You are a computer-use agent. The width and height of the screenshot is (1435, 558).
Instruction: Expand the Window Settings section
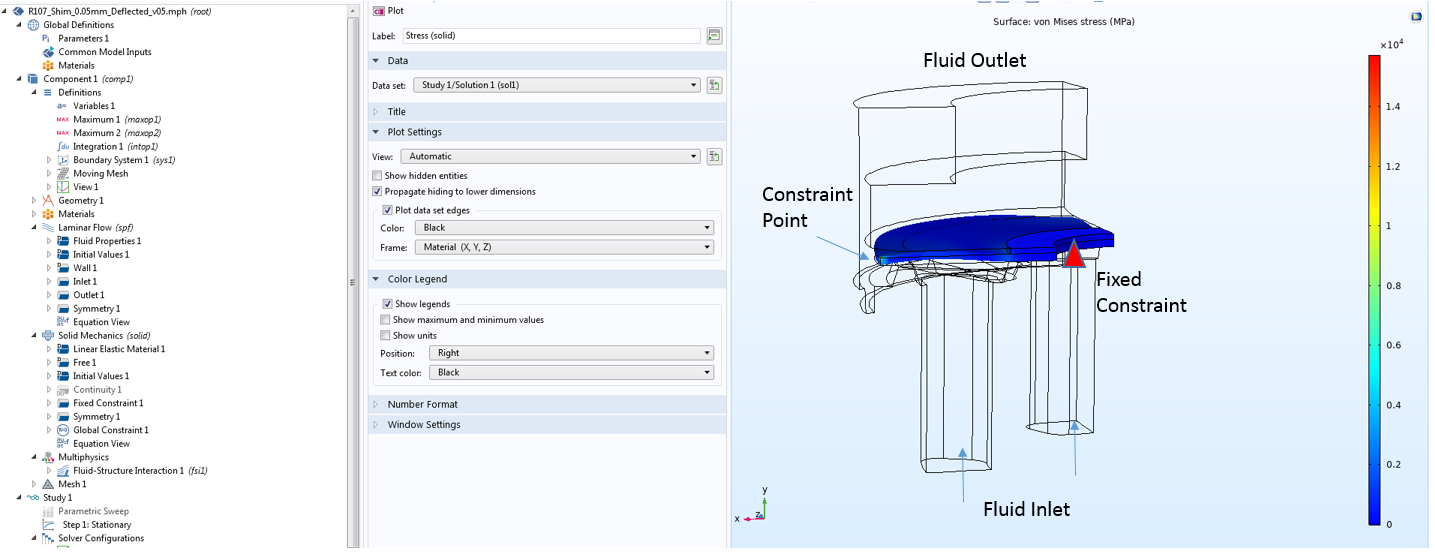click(x=425, y=425)
